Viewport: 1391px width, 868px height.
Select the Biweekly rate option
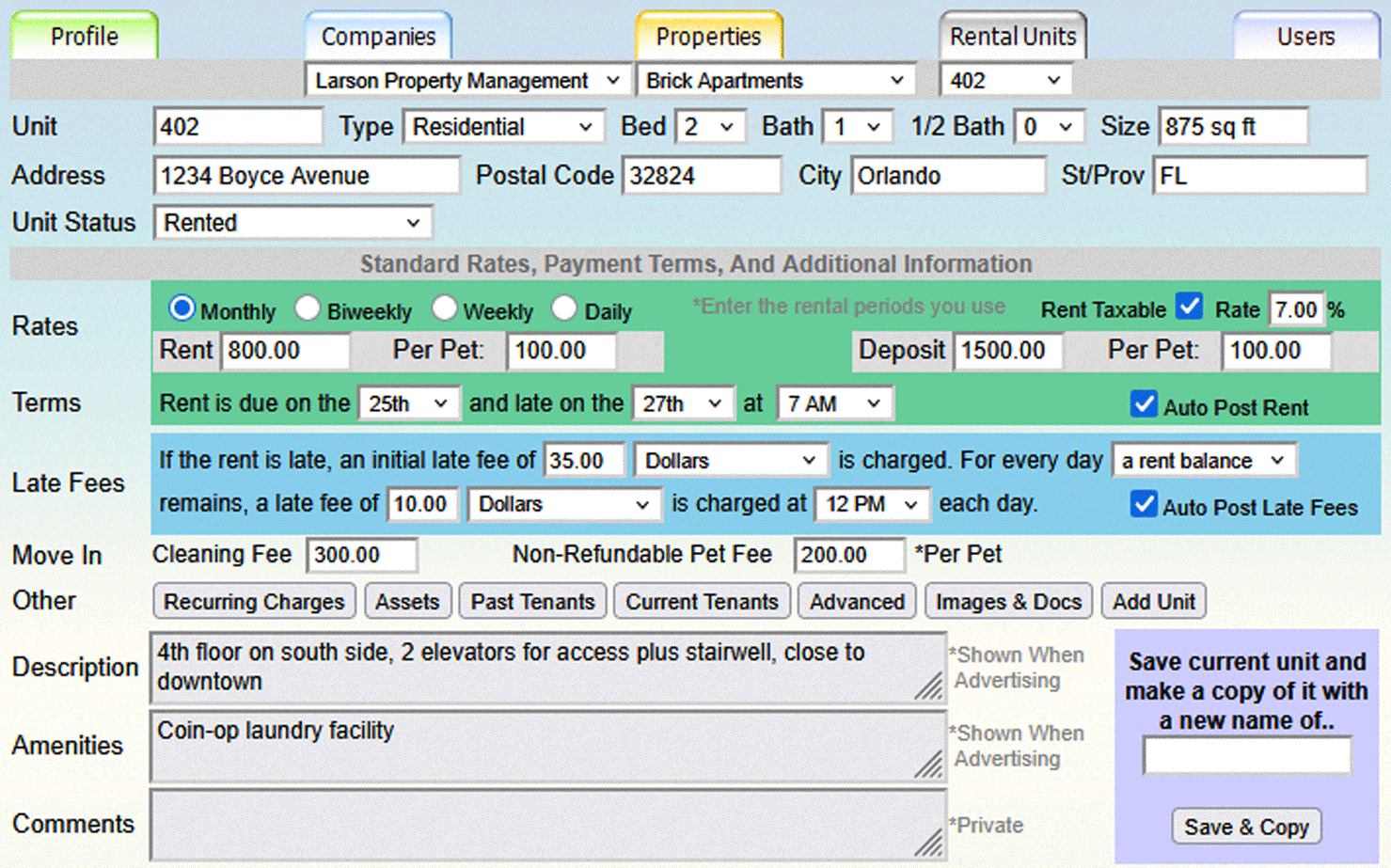click(x=308, y=308)
